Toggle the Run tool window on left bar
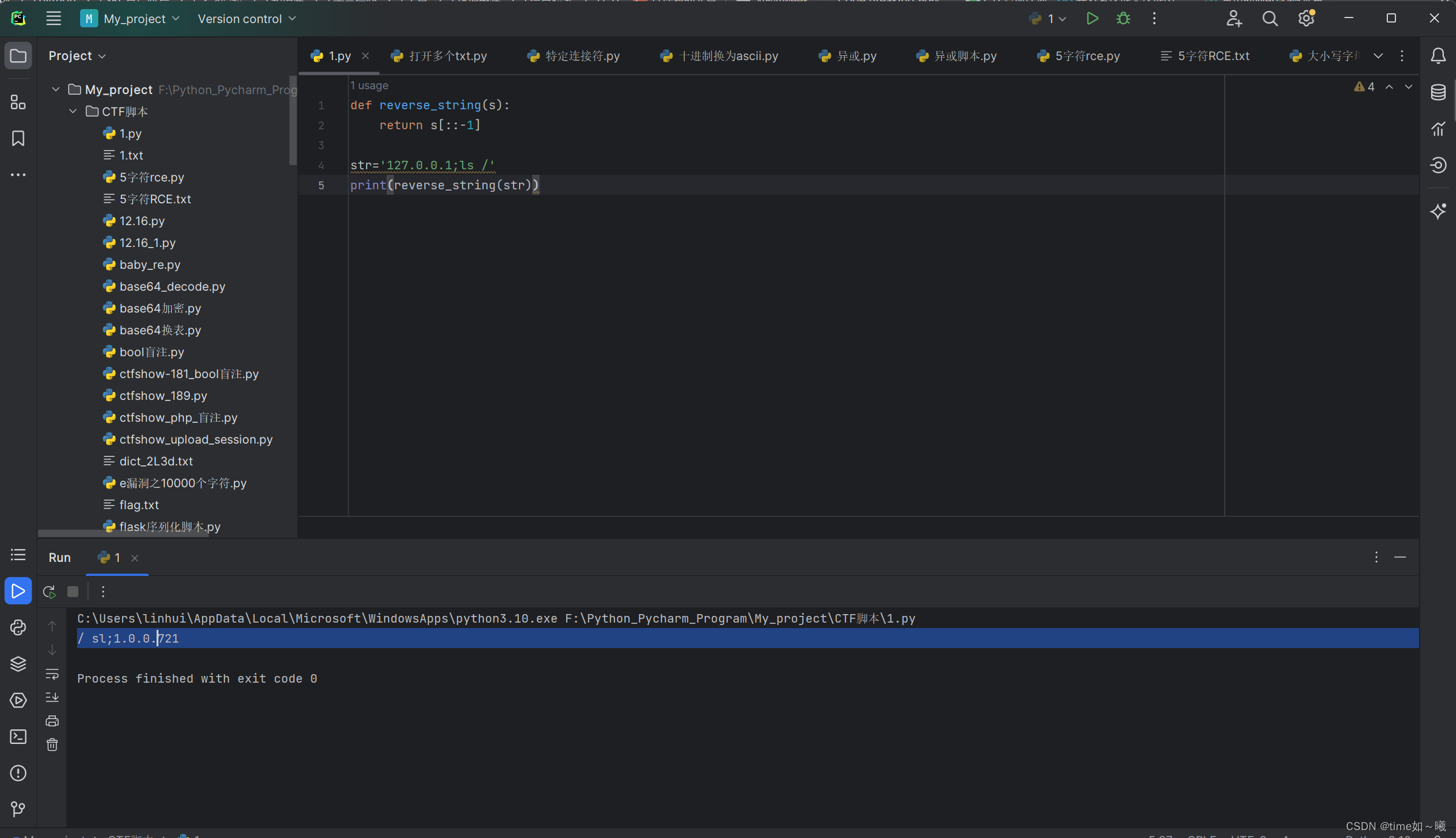Screen dimensions: 1456x838 [x=18, y=591]
